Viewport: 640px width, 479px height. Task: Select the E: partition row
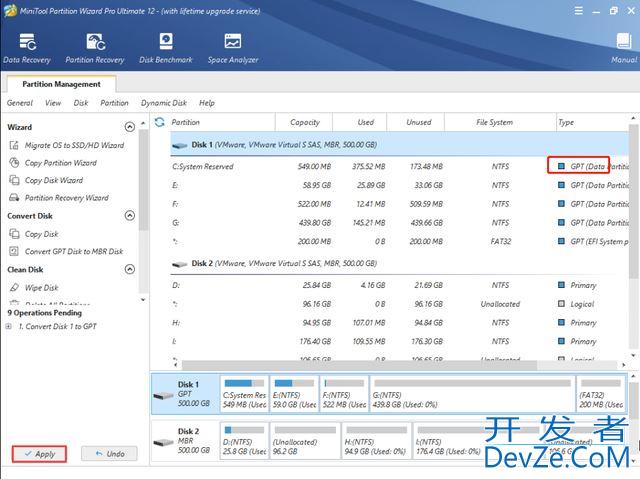click(400, 185)
